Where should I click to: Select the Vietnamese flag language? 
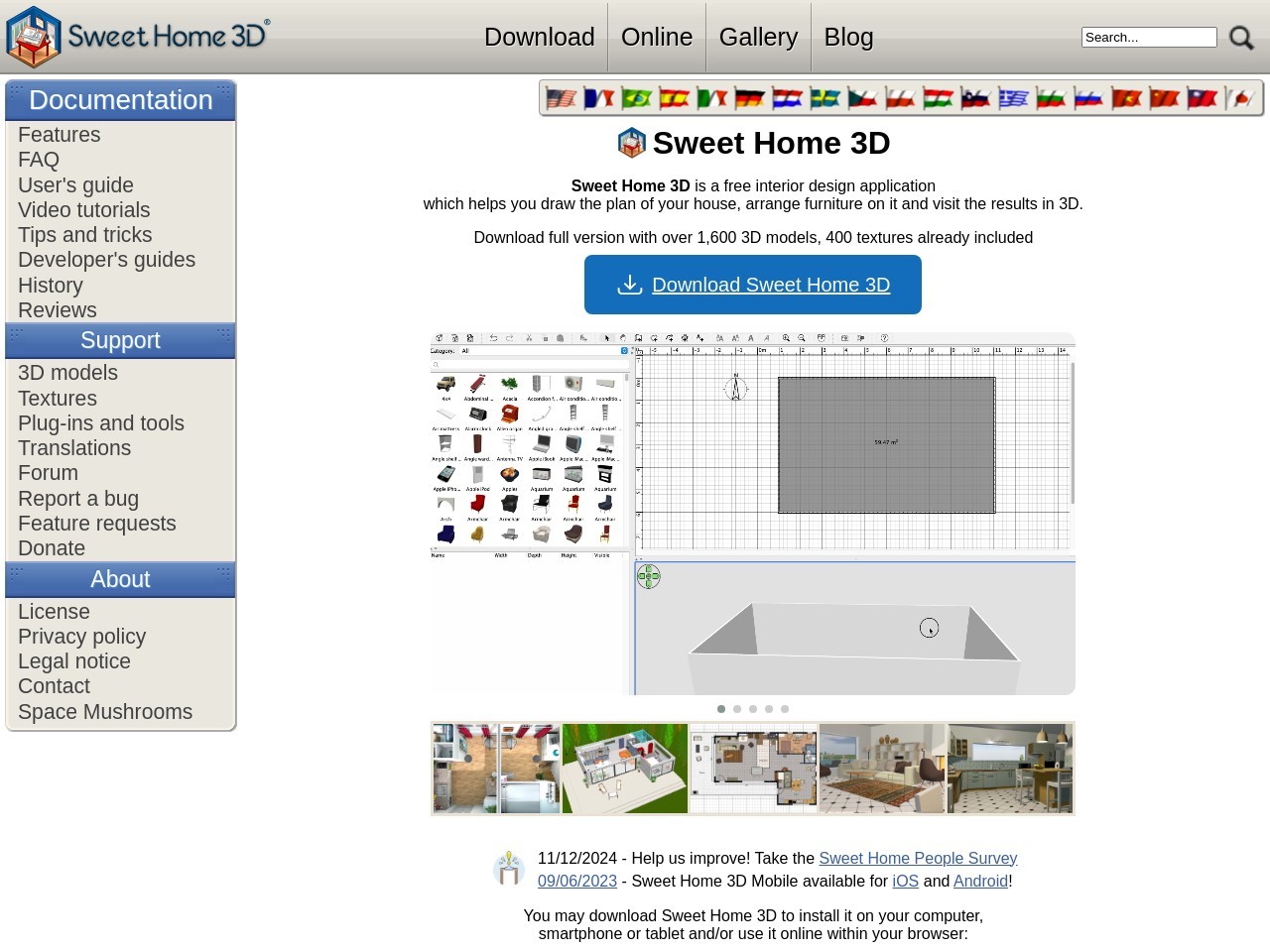1127,98
